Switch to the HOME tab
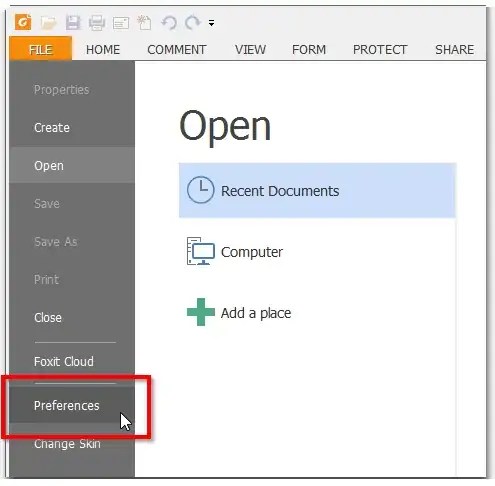Image resolution: width=495 pixels, height=486 pixels. [x=103, y=50]
